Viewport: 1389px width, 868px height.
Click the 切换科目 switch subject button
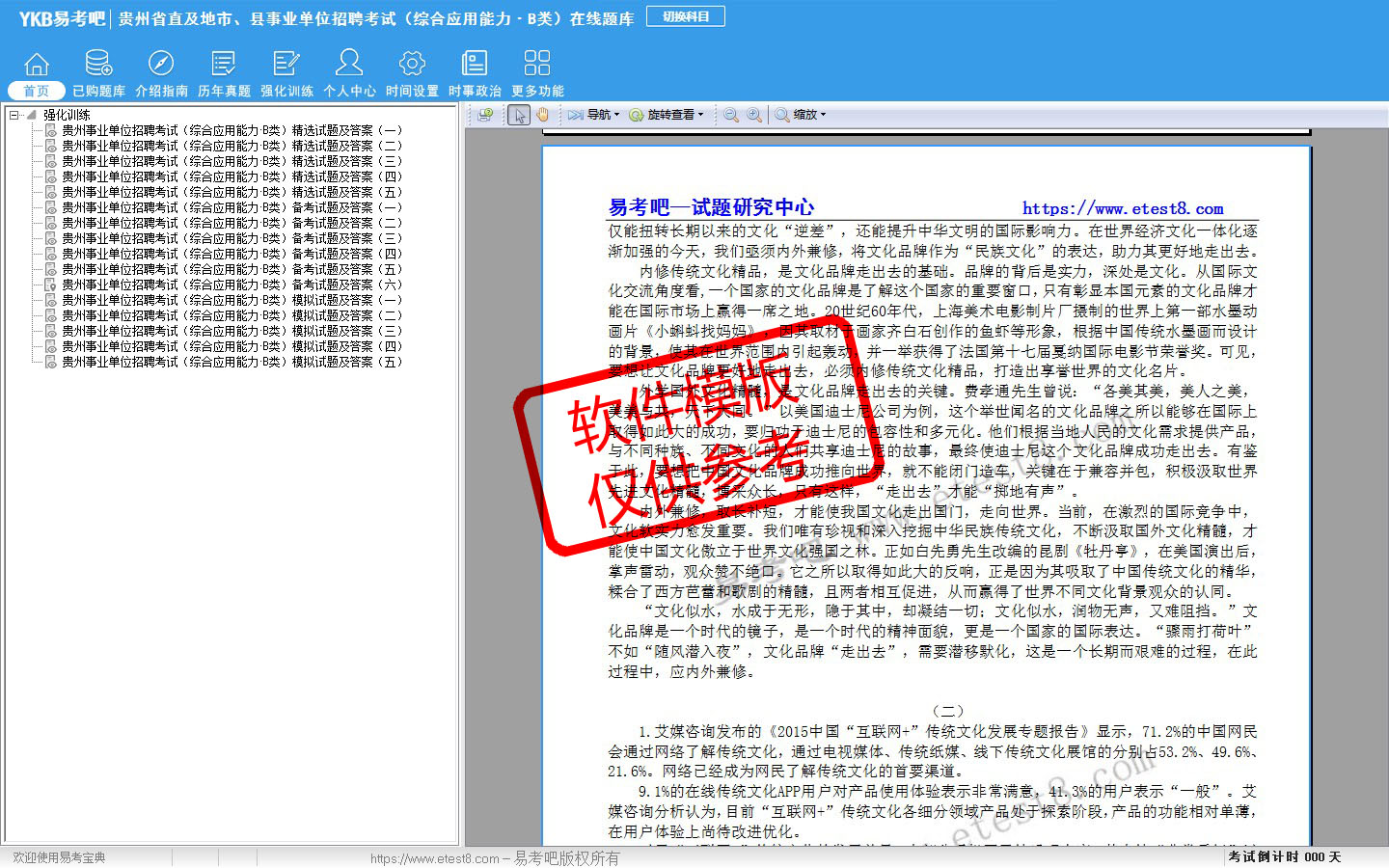coord(686,16)
